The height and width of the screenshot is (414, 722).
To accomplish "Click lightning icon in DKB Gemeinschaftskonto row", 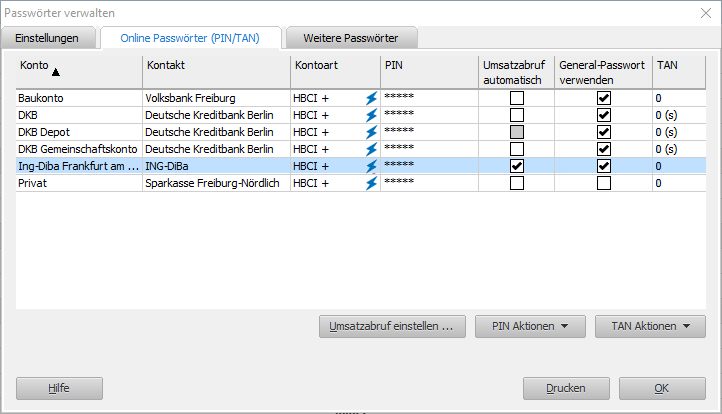I will pyautogui.click(x=371, y=149).
